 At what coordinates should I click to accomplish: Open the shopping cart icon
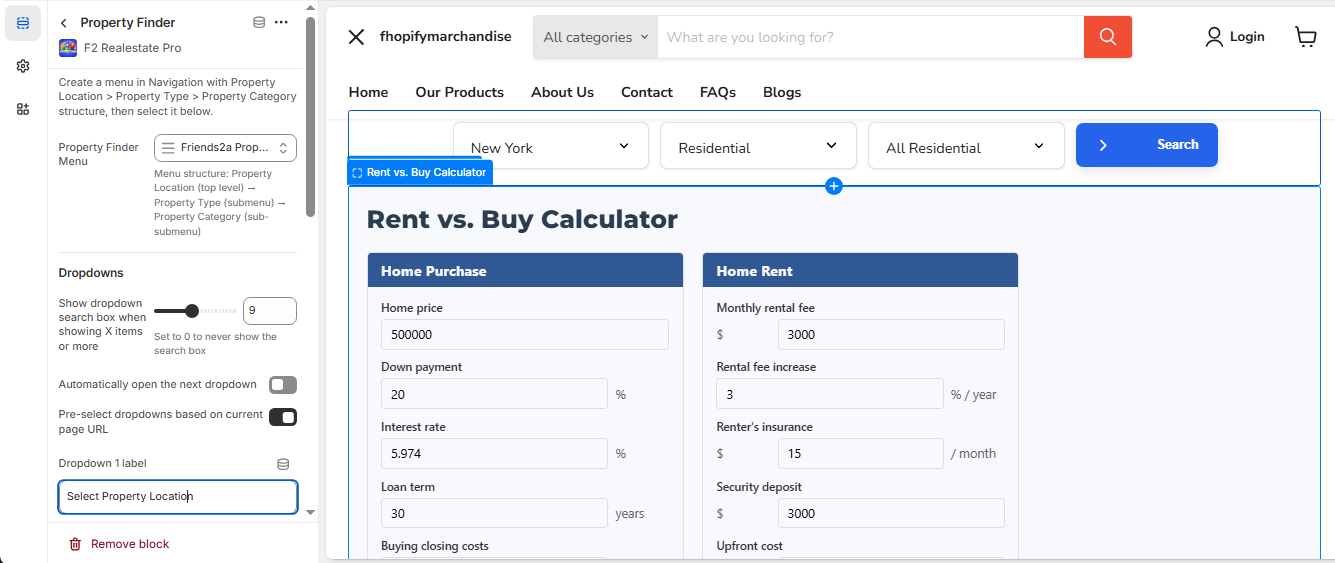pyautogui.click(x=1305, y=37)
